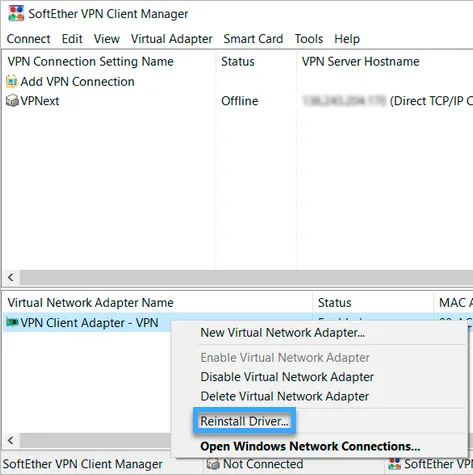The image size is (473, 475).
Task: Click the SoftEther VPN Client Manager title icon
Action: [16, 13]
